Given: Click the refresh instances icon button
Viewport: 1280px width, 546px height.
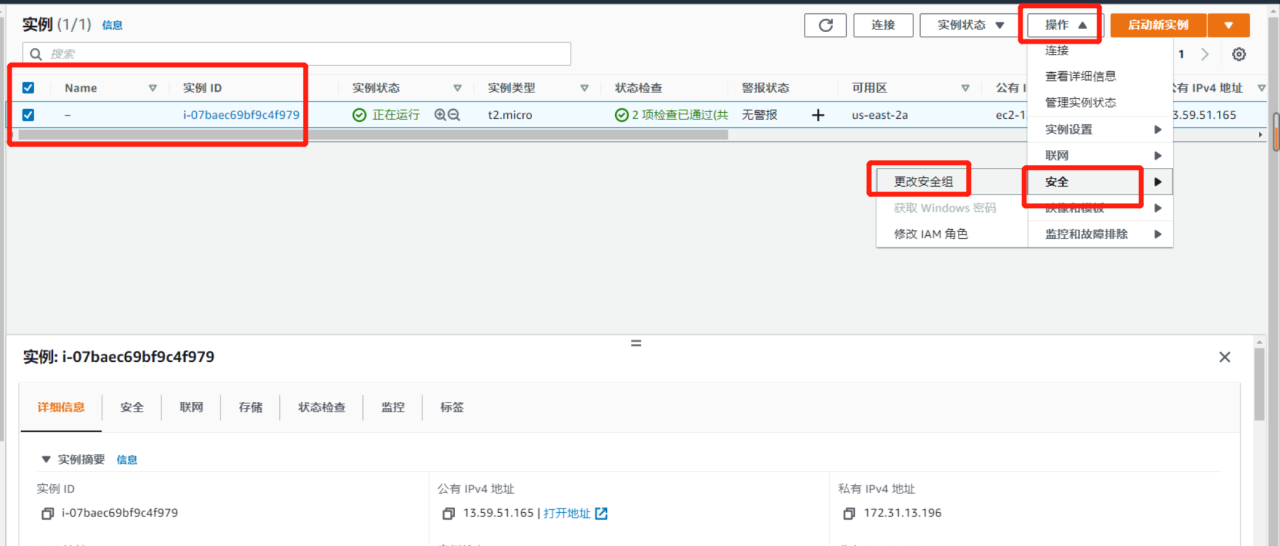Looking at the screenshot, I should pos(825,25).
